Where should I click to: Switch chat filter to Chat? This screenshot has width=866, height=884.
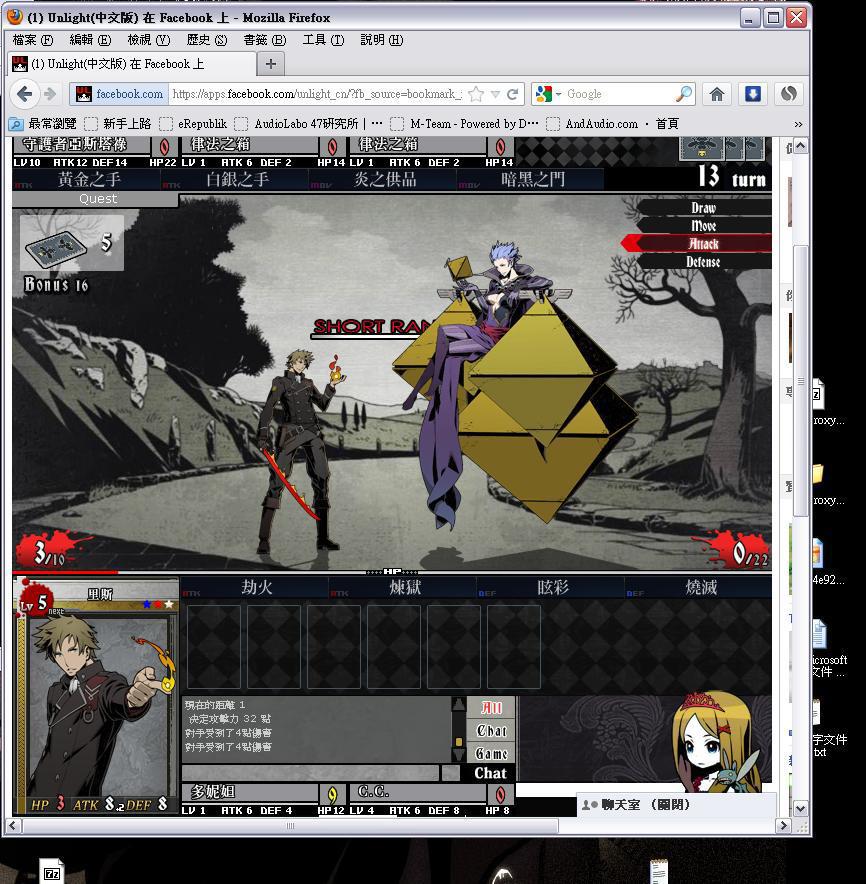tap(491, 731)
